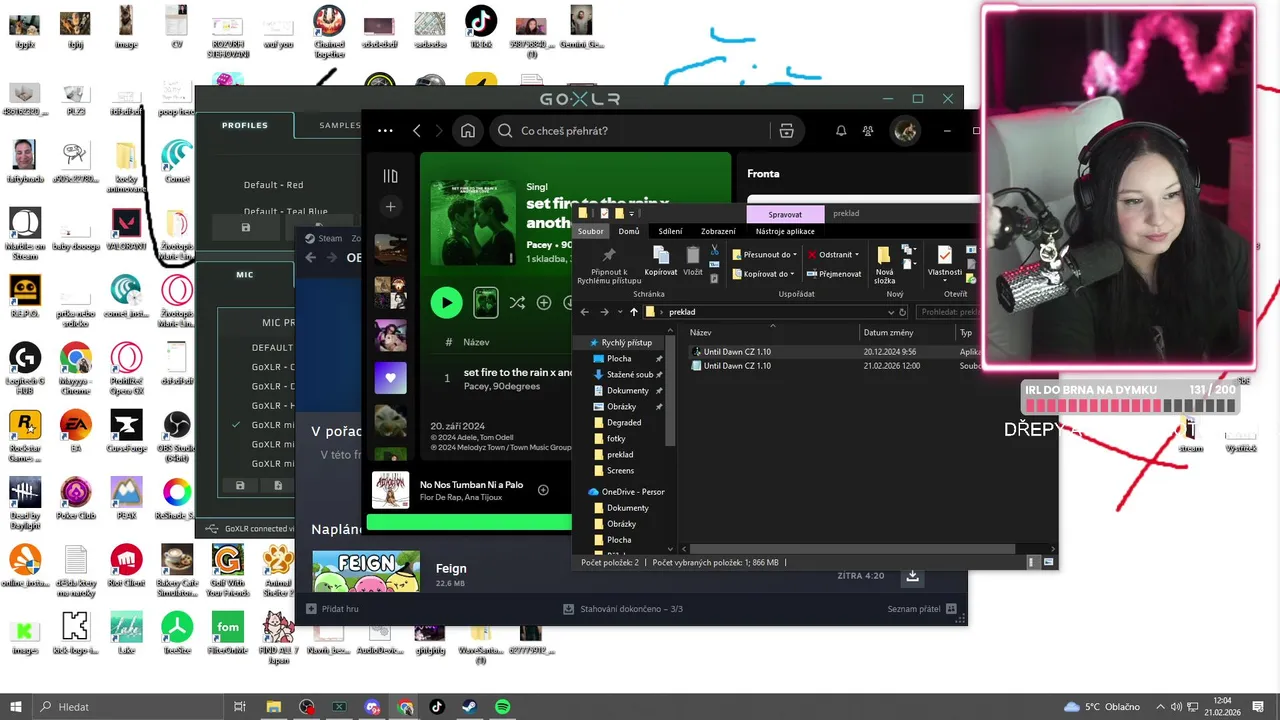Click Explorer search box Prohledat
1280x720 pixels.
(946, 312)
